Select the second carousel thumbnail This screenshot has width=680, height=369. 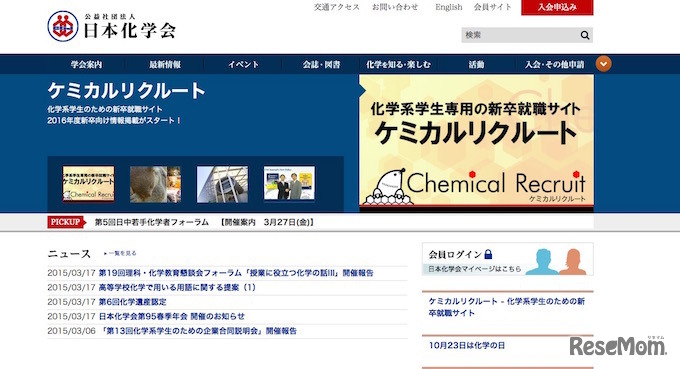click(155, 184)
